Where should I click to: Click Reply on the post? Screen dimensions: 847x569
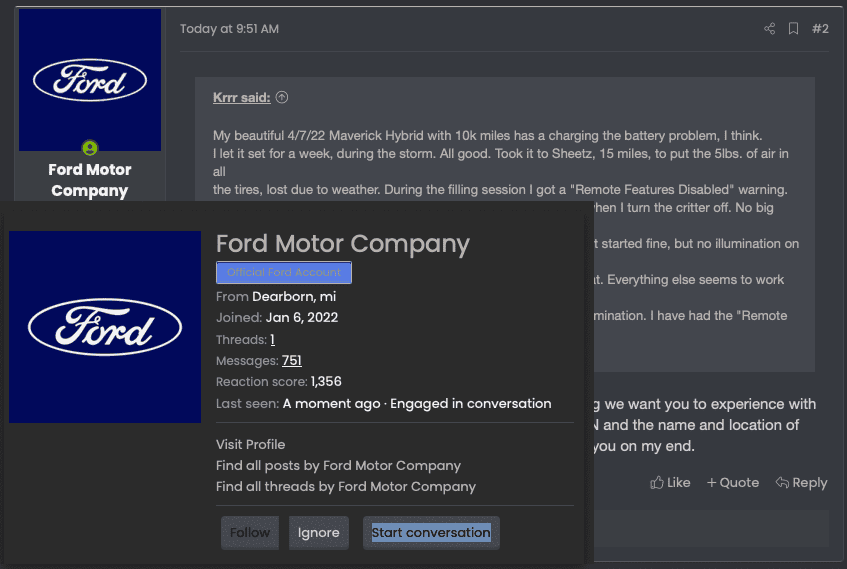click(801, 483)
